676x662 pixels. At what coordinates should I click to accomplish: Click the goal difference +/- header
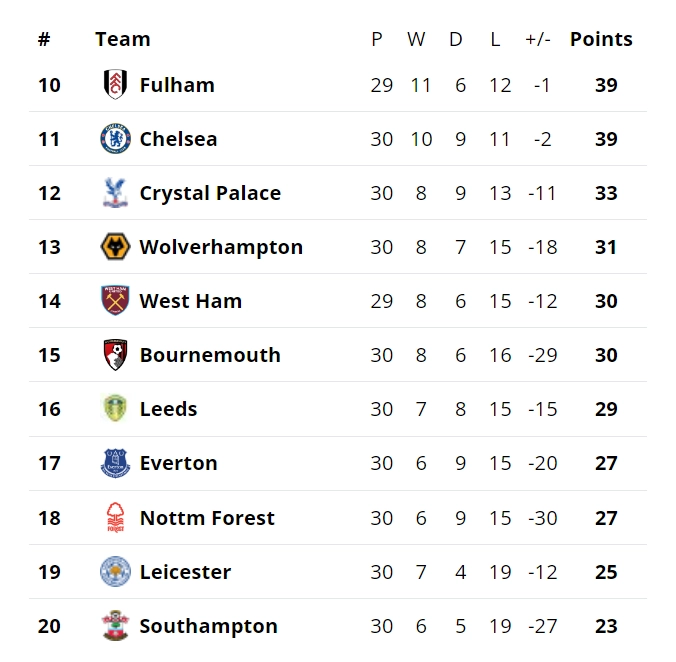tap(537, 39)
